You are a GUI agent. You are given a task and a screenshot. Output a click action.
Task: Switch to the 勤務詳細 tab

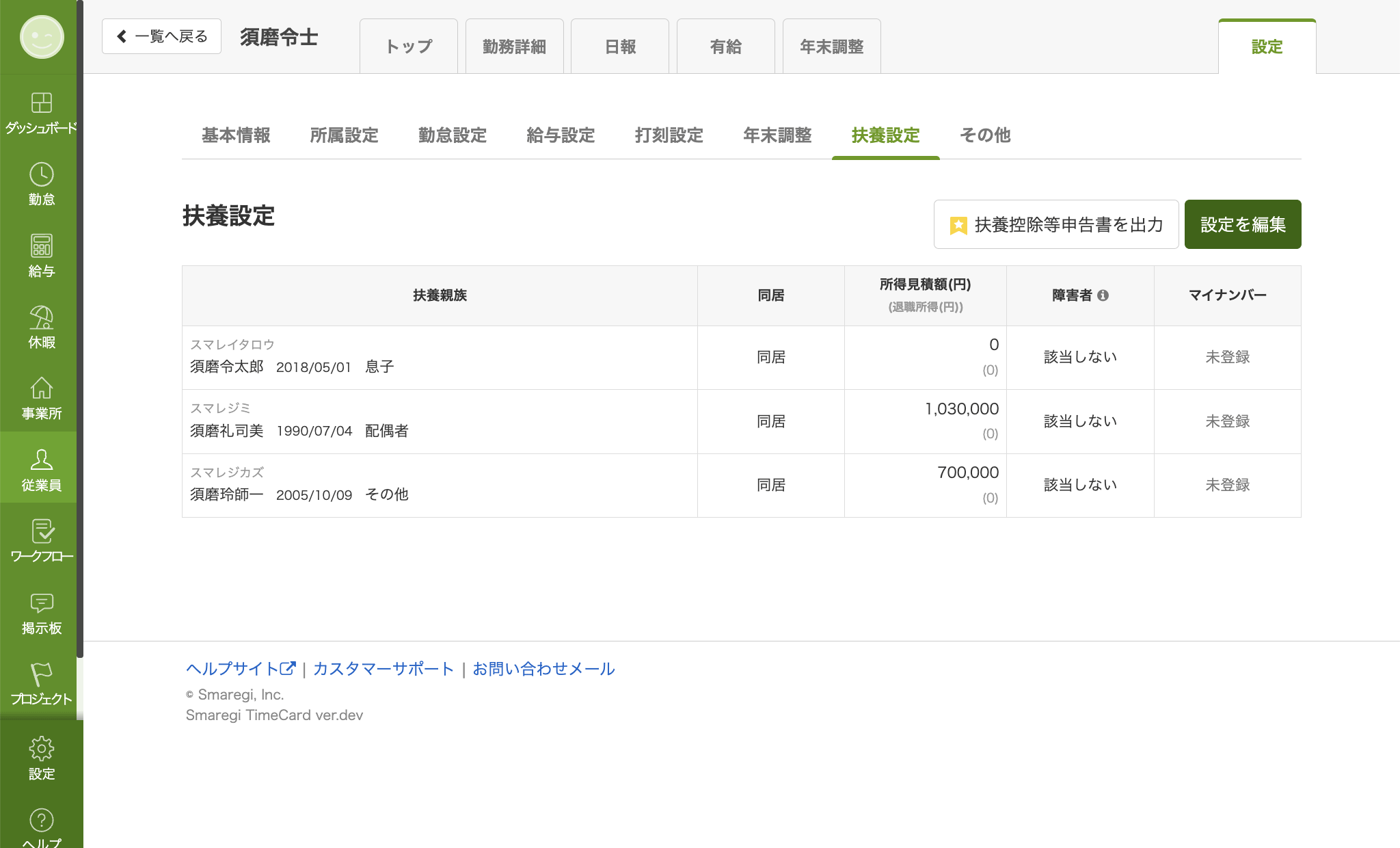pos(515,47)
